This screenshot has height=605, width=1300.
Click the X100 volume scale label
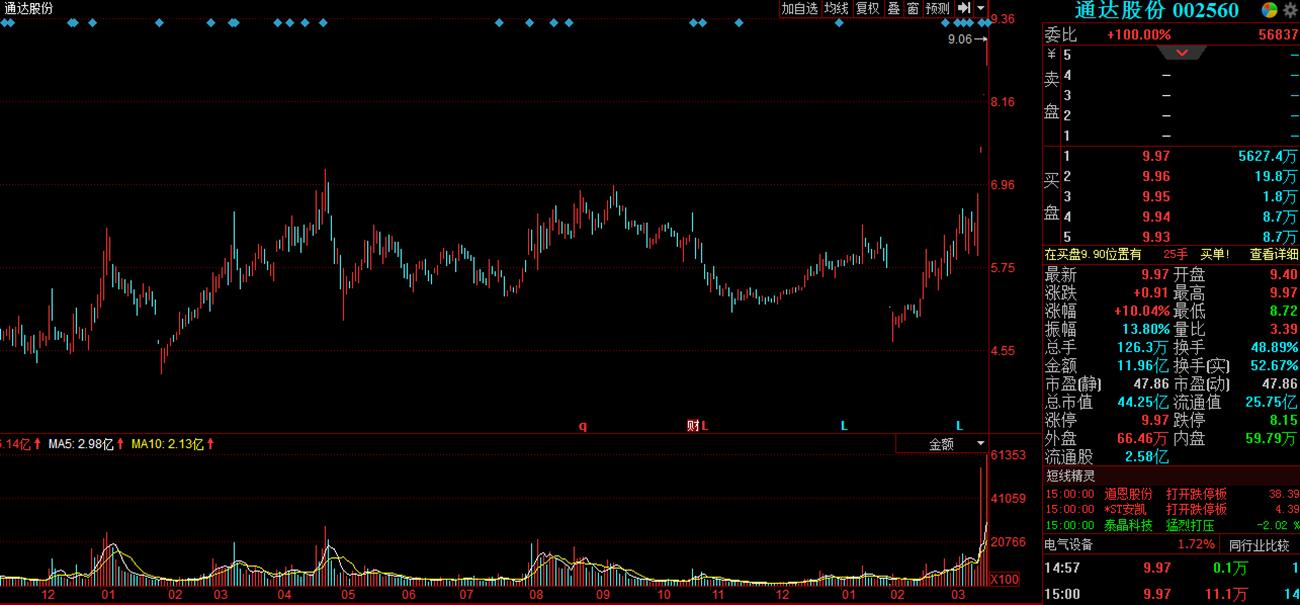pyautogui.click(x=1004, y=580)
